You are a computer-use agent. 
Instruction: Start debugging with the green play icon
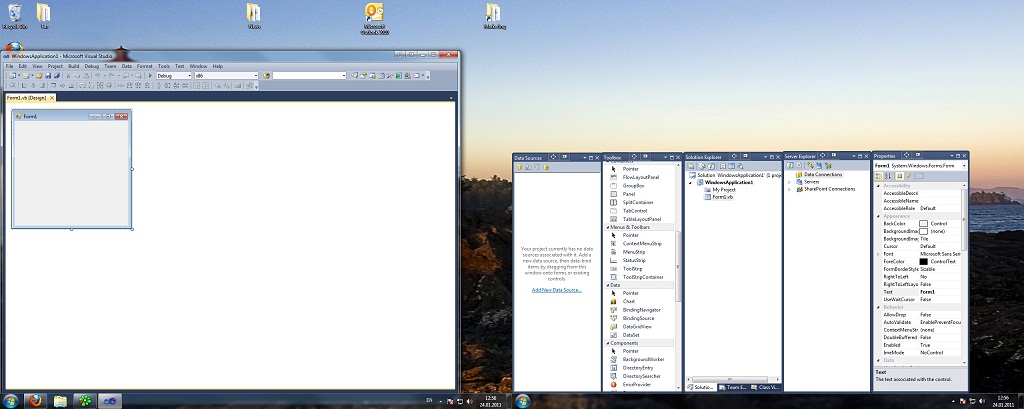pyautogui.click(x=150, y=76)
